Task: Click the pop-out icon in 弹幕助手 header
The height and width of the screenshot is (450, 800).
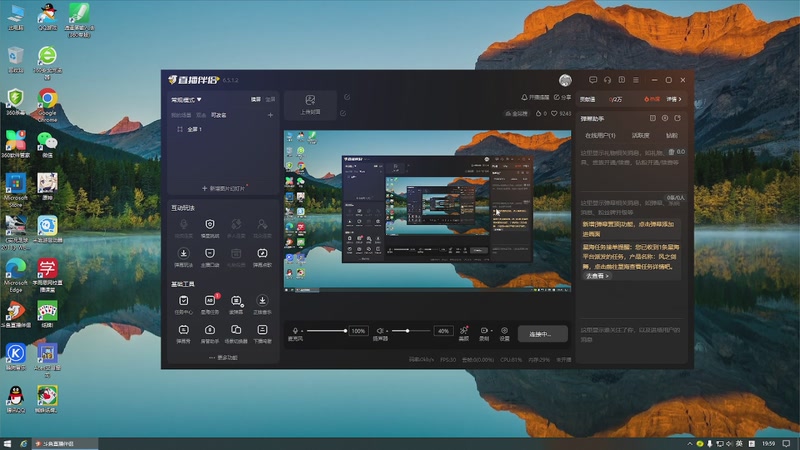Action: (x=678, y=118)
